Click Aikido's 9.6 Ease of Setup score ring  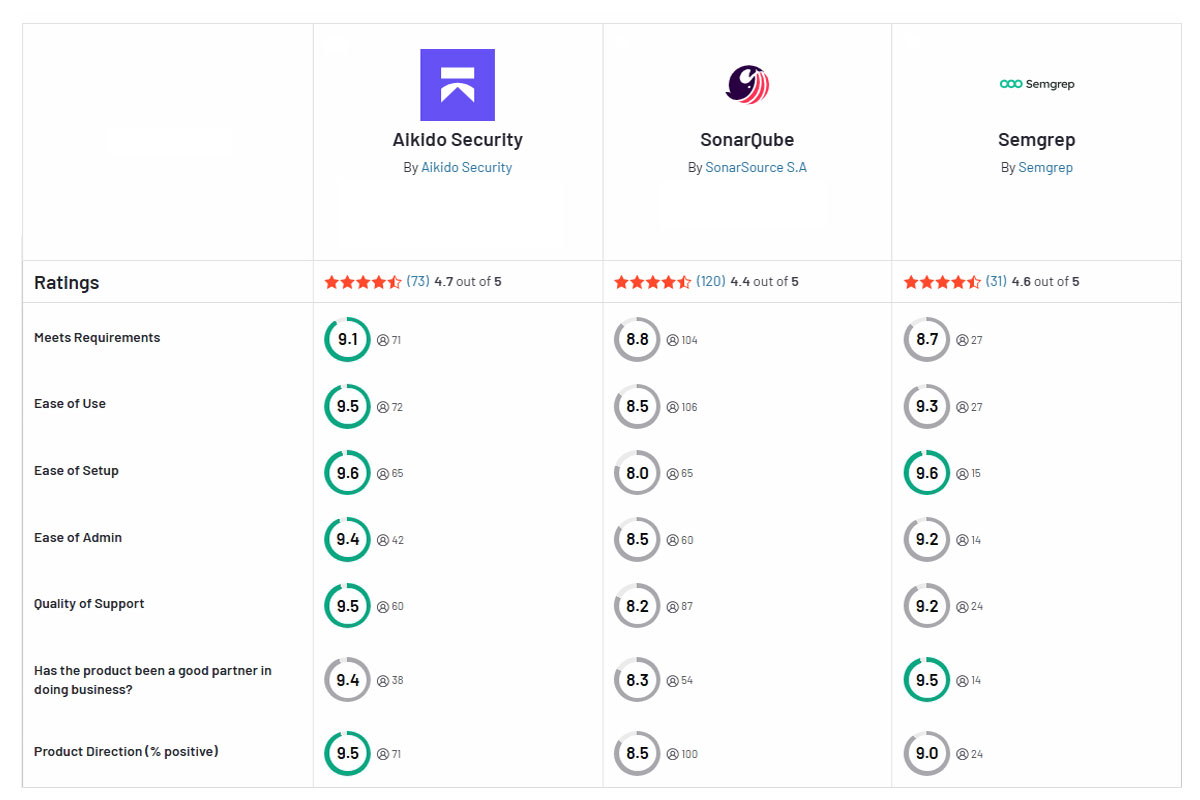[x=347, y=473]
